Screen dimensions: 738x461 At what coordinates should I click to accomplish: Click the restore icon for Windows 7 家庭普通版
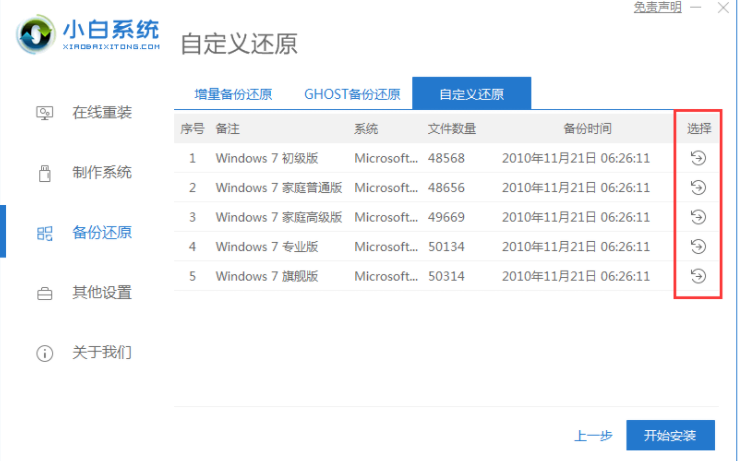pos(698,187)
